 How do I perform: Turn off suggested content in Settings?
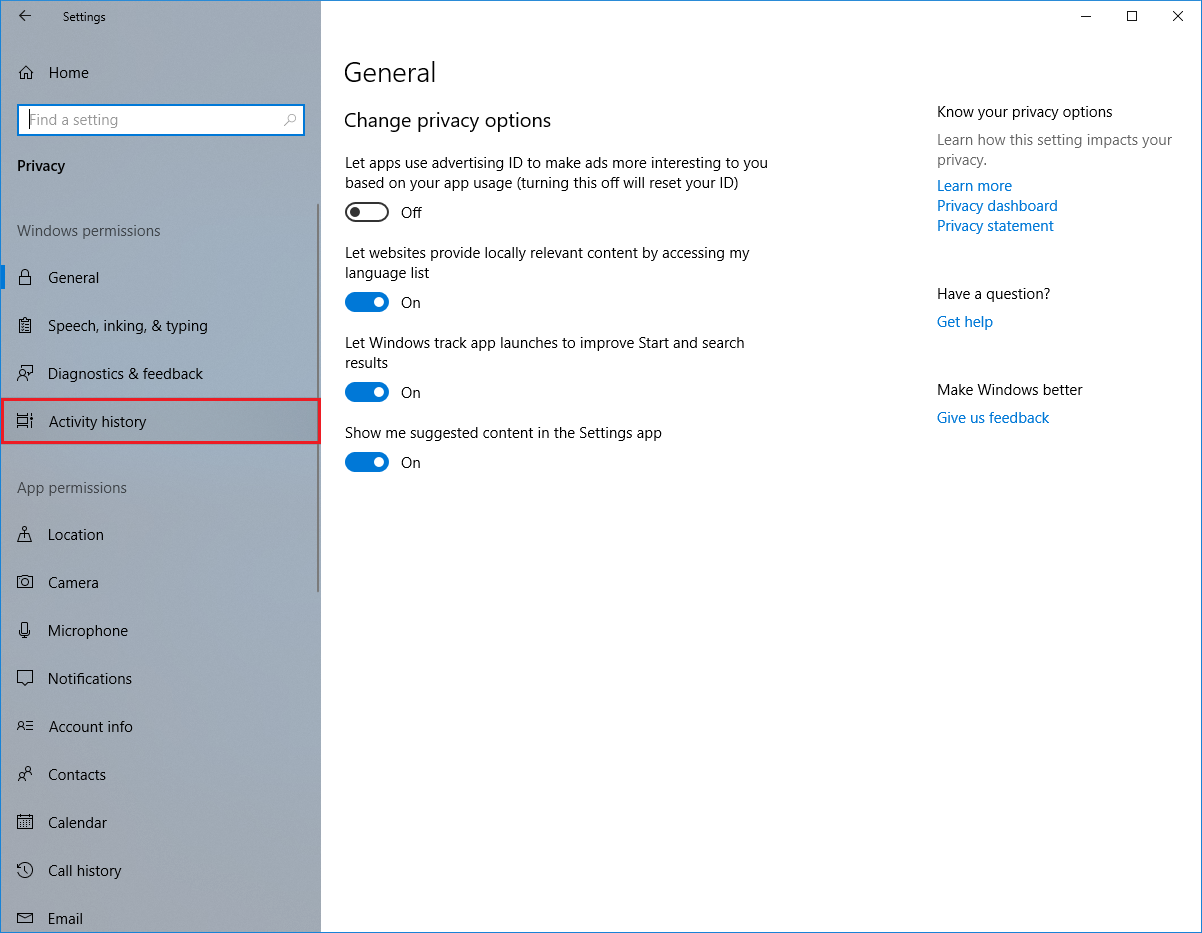367,462
